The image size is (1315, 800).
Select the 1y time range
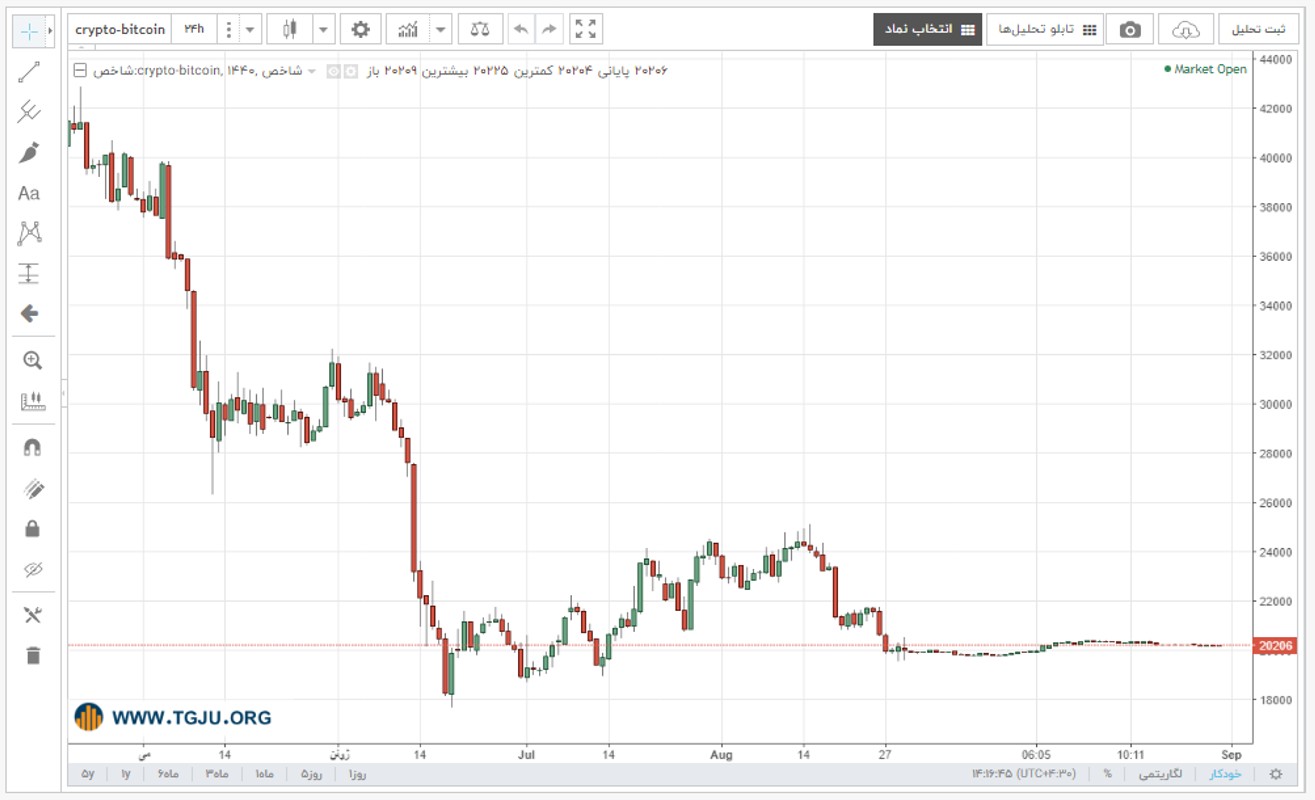(x=126, y=774)
